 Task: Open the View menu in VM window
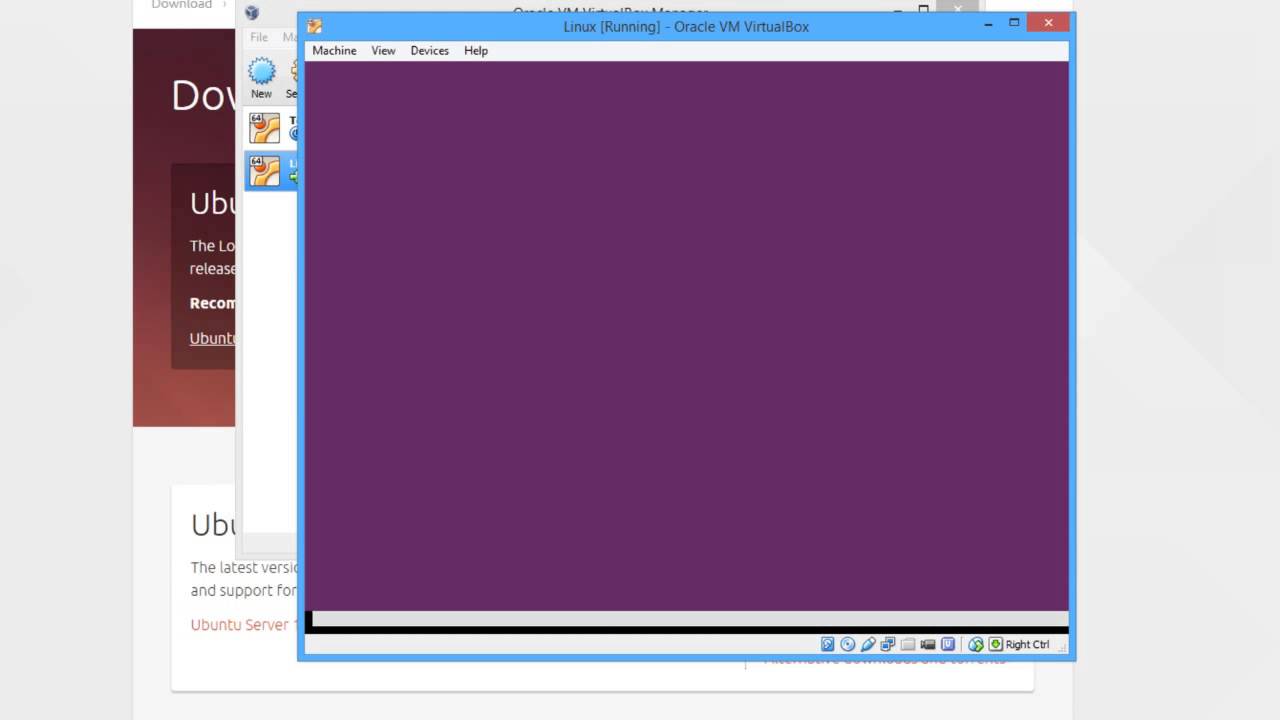[x=383, y=50]
